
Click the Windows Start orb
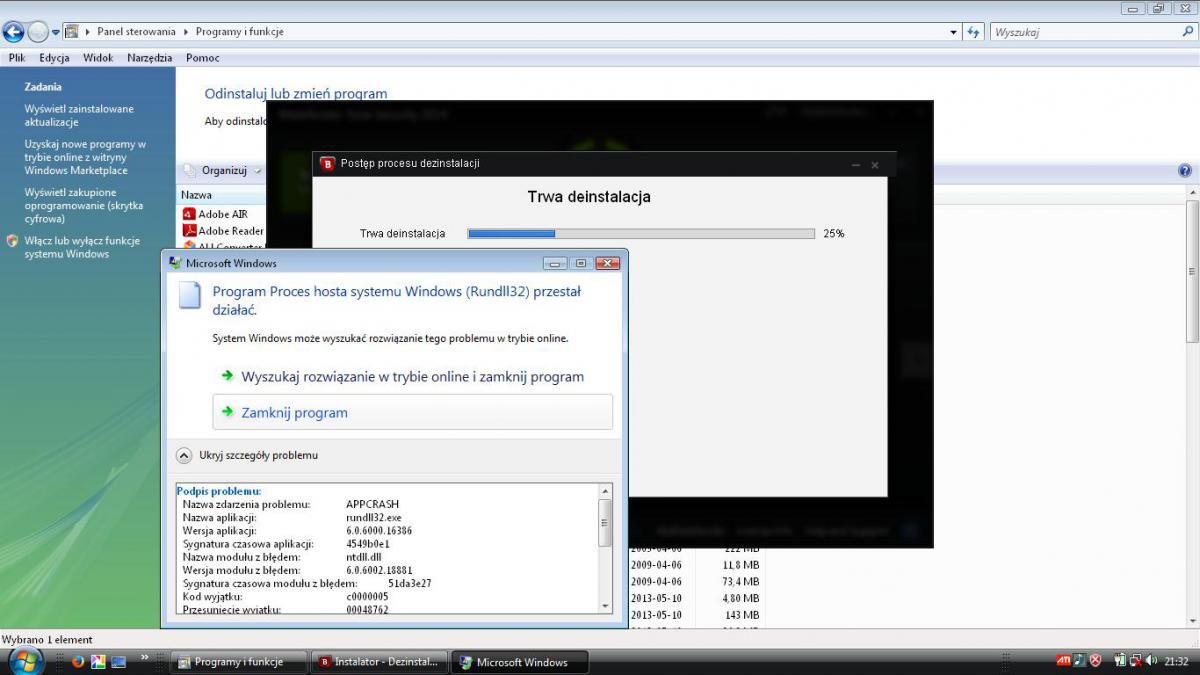[25, 660]
